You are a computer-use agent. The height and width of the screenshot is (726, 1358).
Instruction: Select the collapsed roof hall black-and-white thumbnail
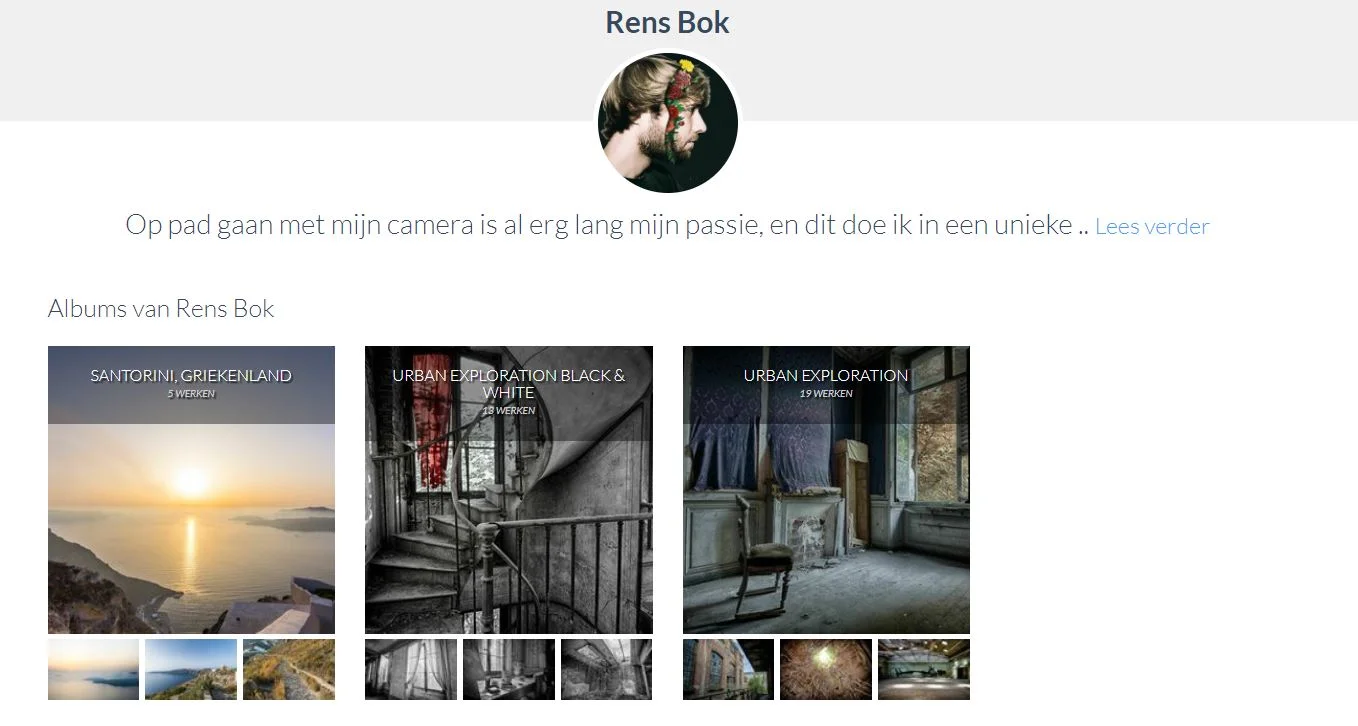tap(606, 670)
